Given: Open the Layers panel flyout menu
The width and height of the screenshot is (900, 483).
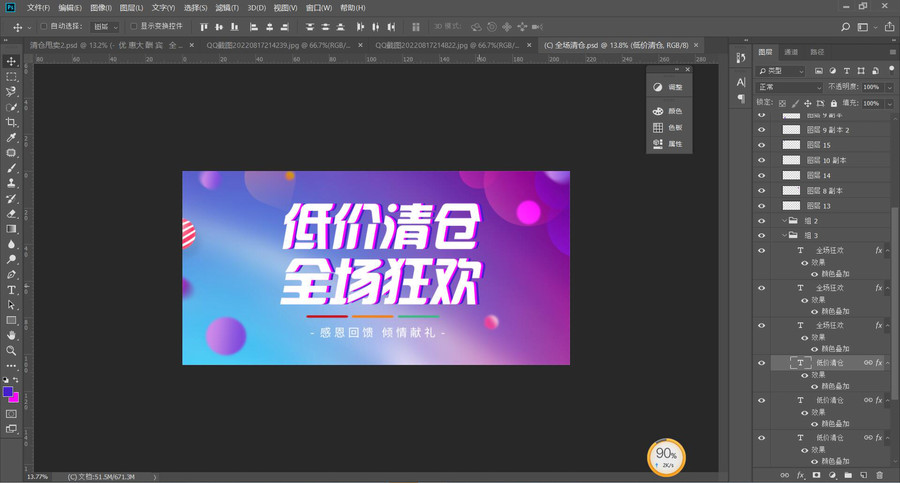Looking at the screenshot, I should tap(892, 52).
